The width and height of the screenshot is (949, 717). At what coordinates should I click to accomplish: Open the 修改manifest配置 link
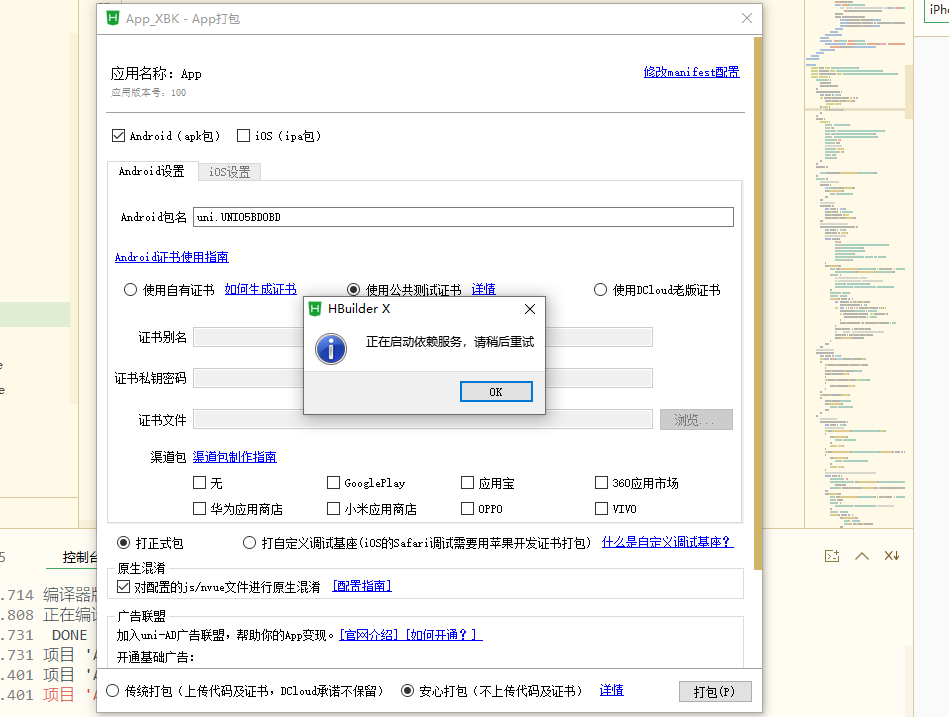[x=691, y=72]
